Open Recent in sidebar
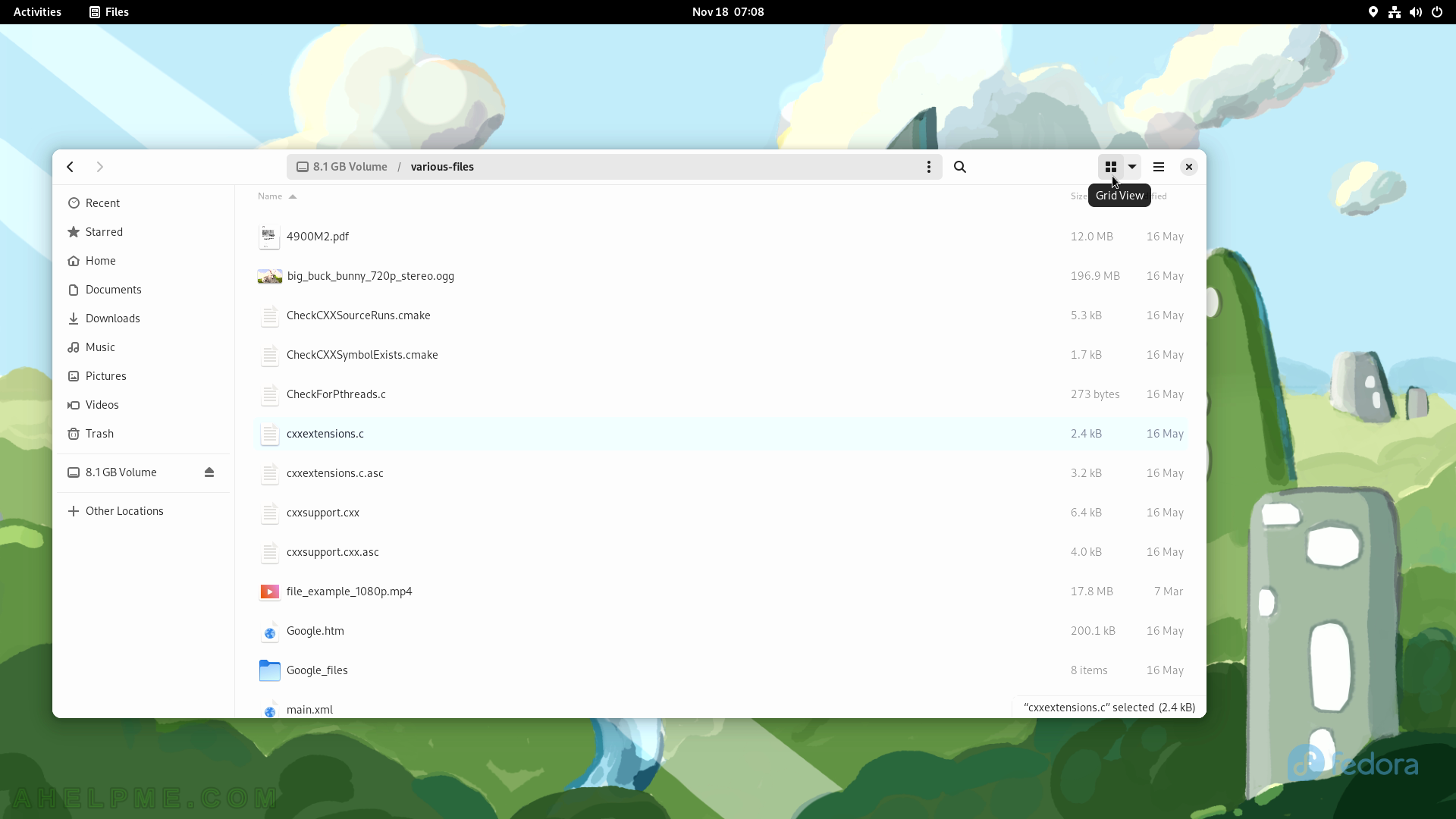This screenshot has height=819, width=1456. pyautogui.click(x=144, y=203)
